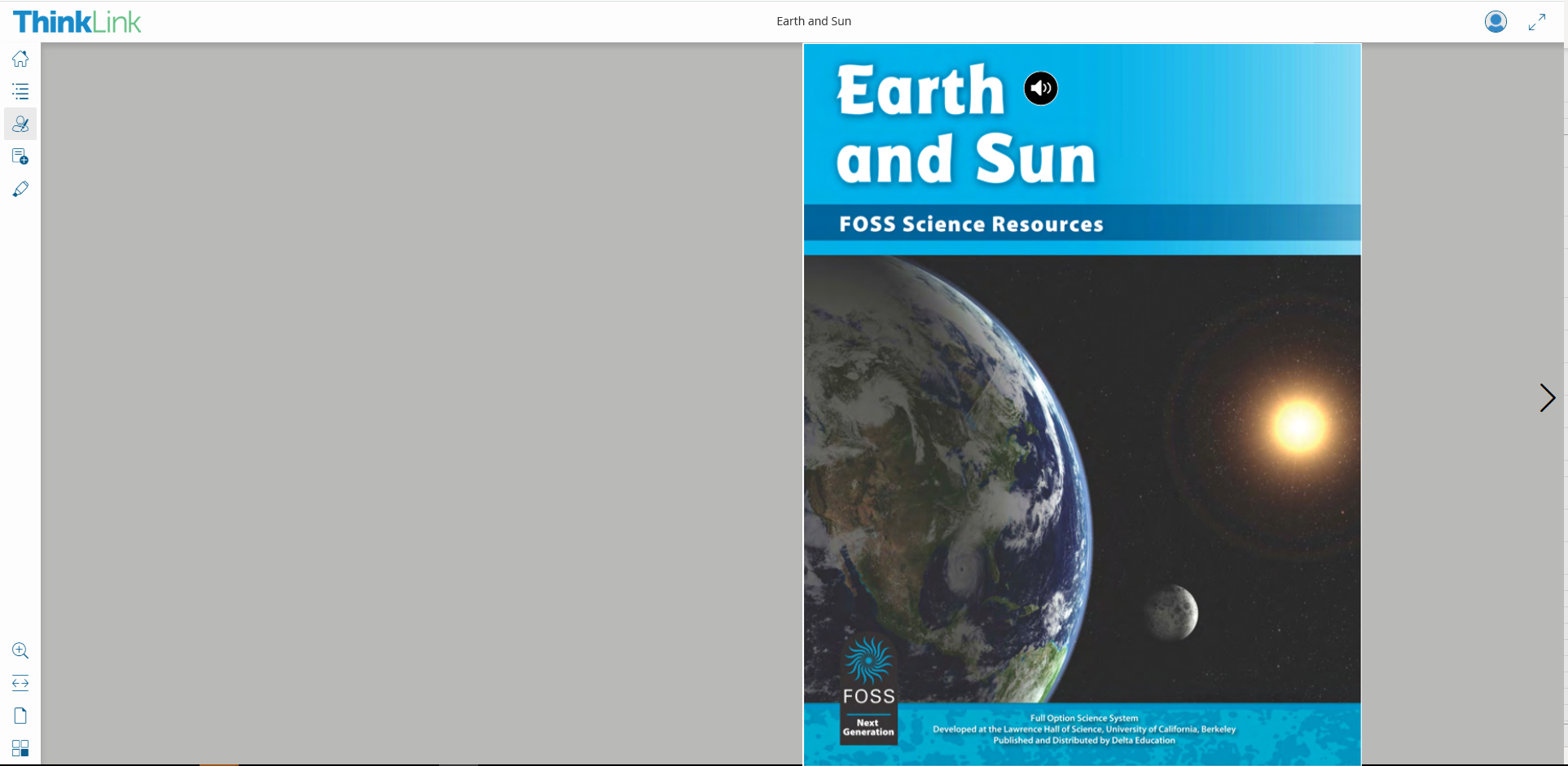Switch to single page view
The width and height of the screenshot is (1568, 766).
tap(20, 716)
